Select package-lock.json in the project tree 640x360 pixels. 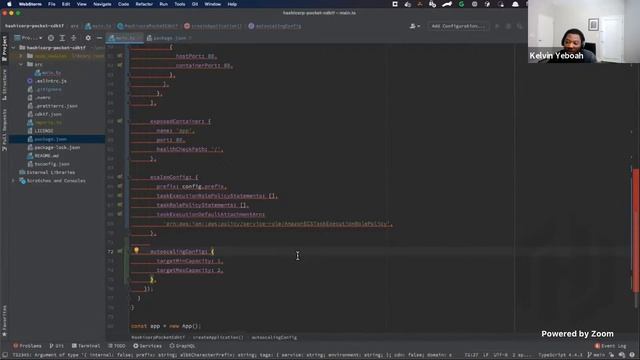click(57, 147)
